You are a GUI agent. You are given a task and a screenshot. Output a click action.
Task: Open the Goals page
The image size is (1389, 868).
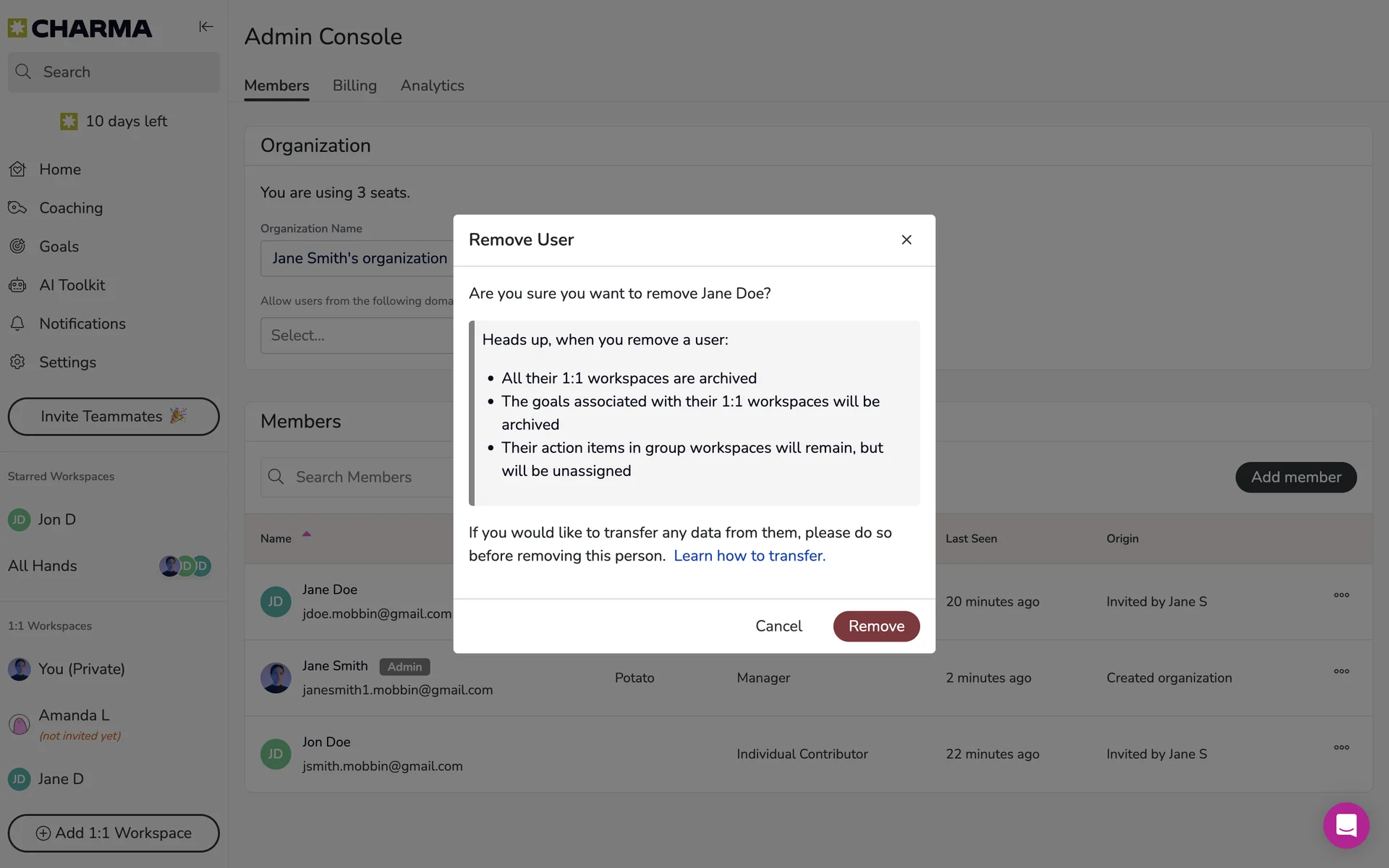pyautogui.click(x=59, y=247)
